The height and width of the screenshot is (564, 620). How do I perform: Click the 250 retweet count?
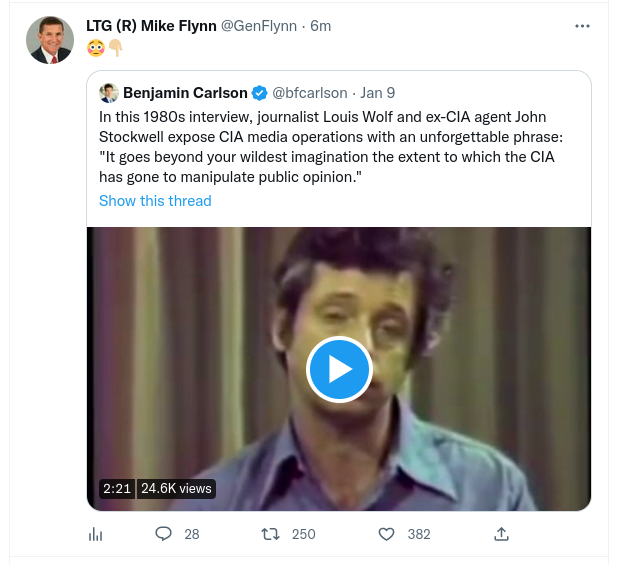303,534
